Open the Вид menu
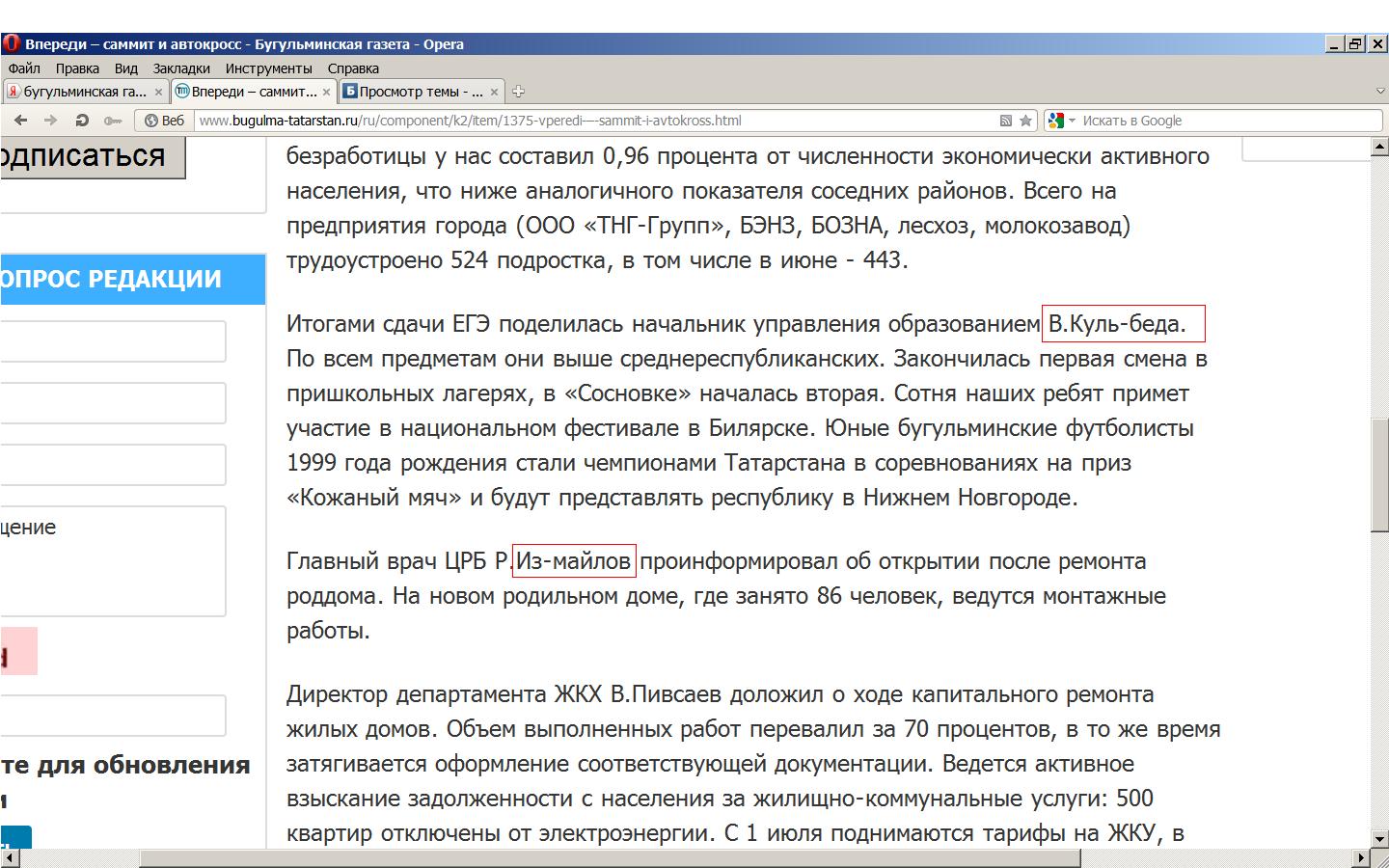The image size is (1389, 868). (x=125, y=68)
